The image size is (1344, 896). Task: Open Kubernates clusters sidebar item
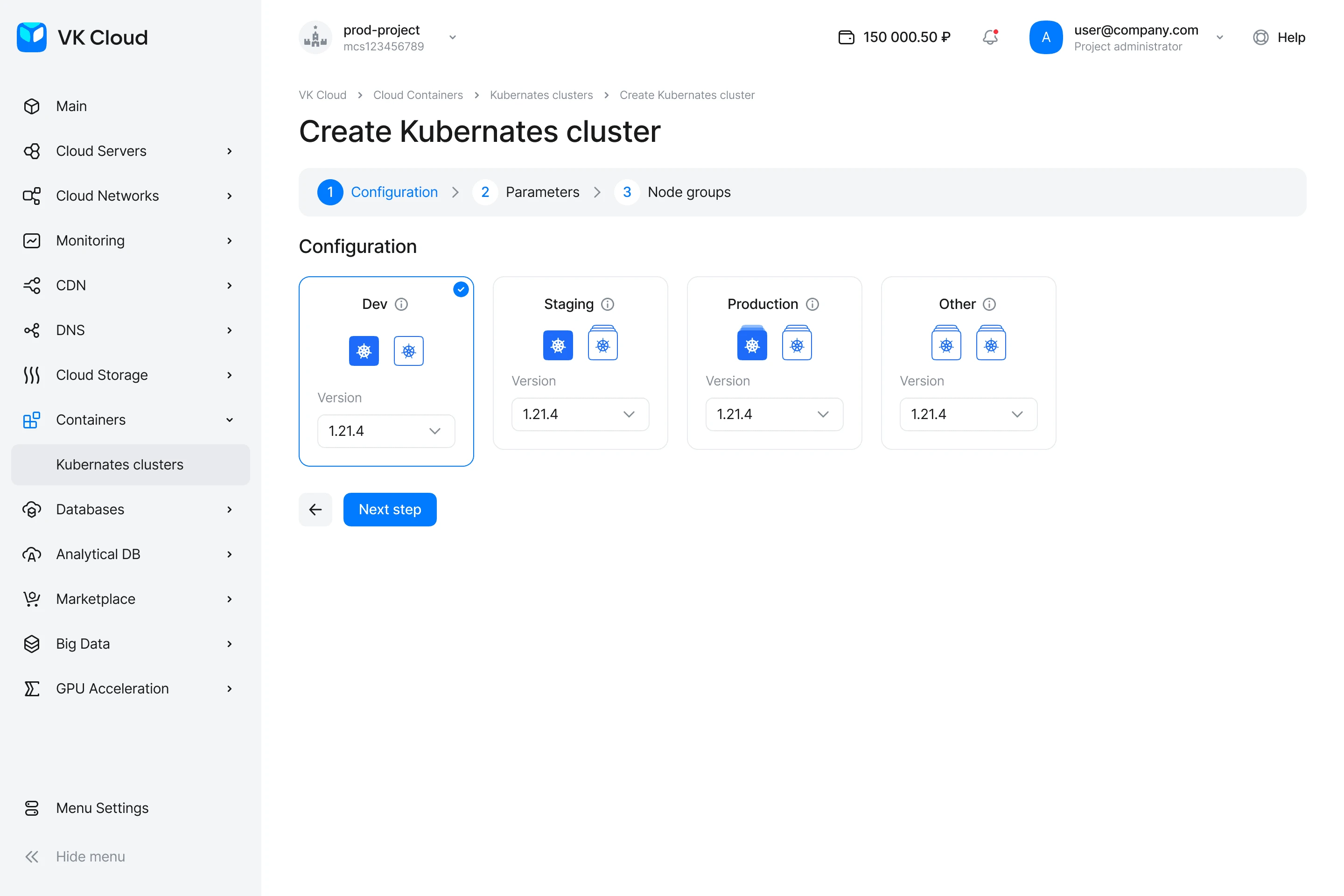click(x=131, y=465)
